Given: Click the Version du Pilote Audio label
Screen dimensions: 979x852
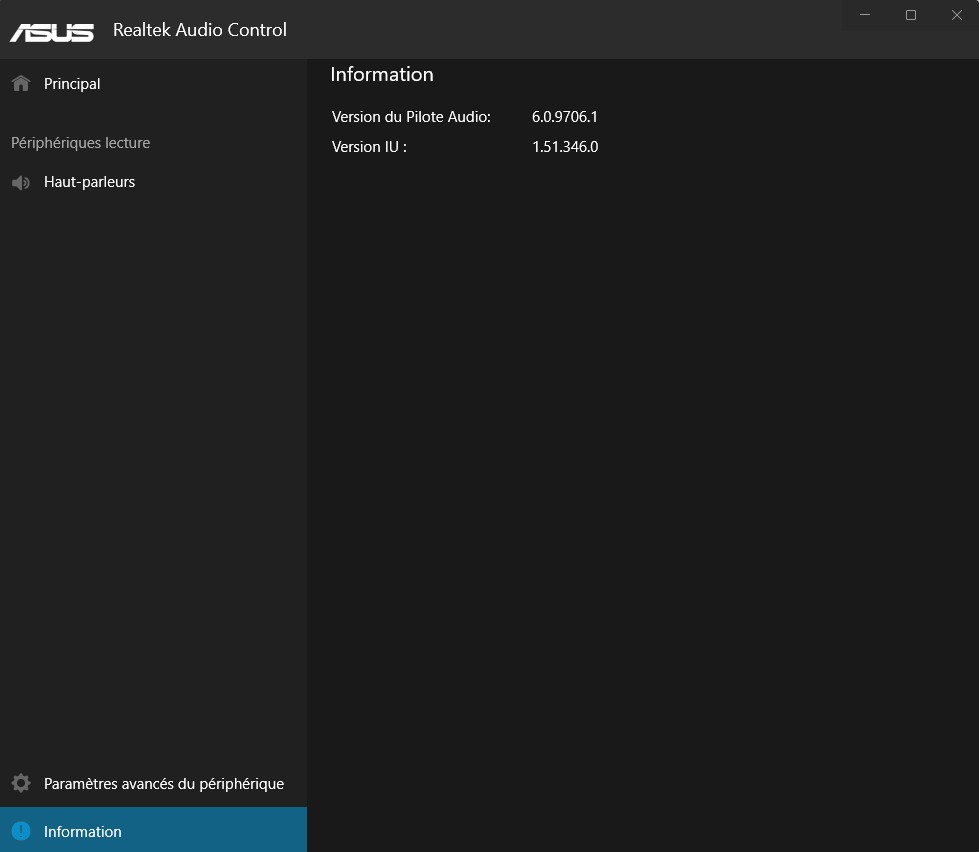Looking at the screenshot, I should [411, 117].
